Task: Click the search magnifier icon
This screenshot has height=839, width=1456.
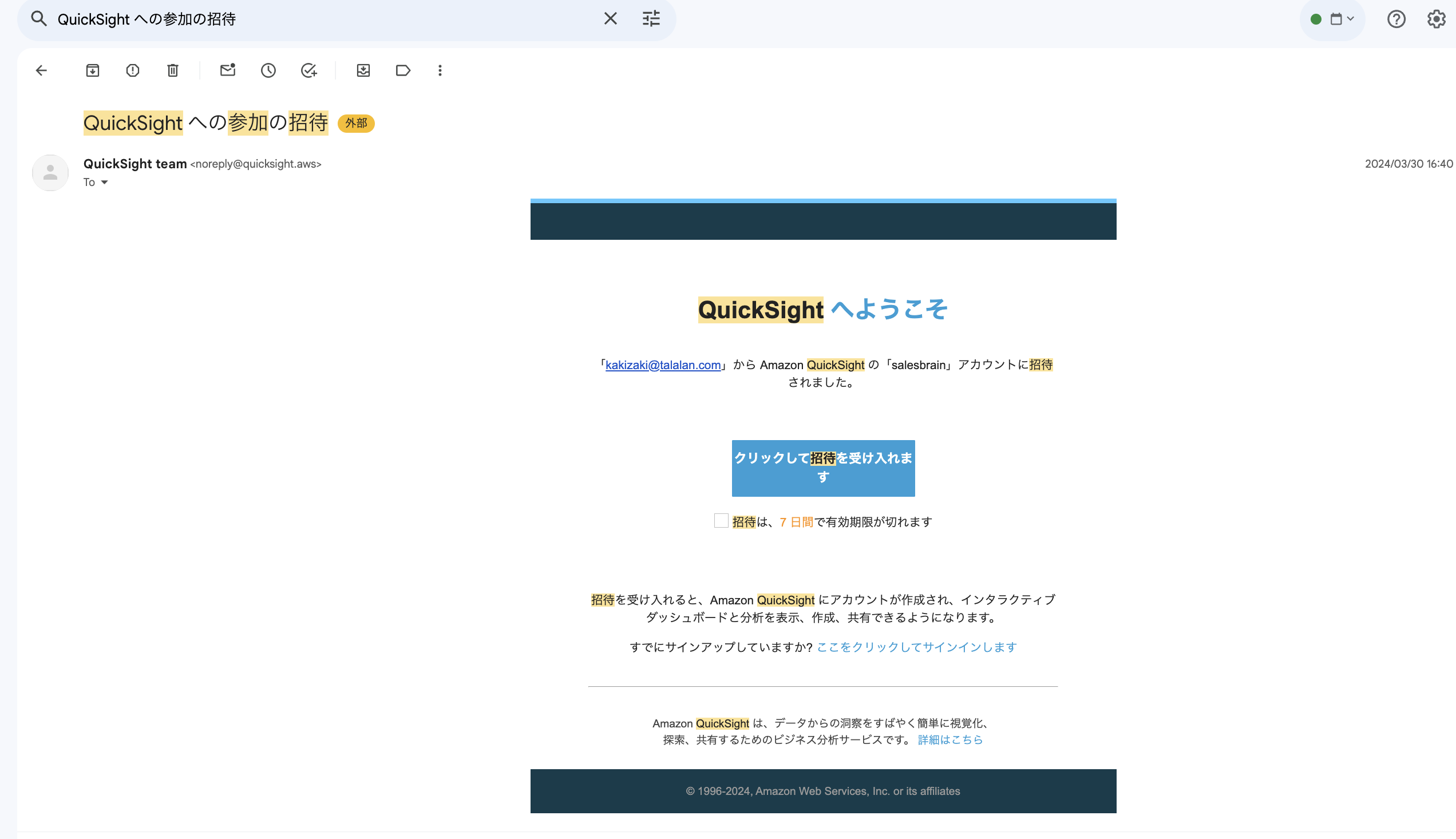Action: point(38,19)
